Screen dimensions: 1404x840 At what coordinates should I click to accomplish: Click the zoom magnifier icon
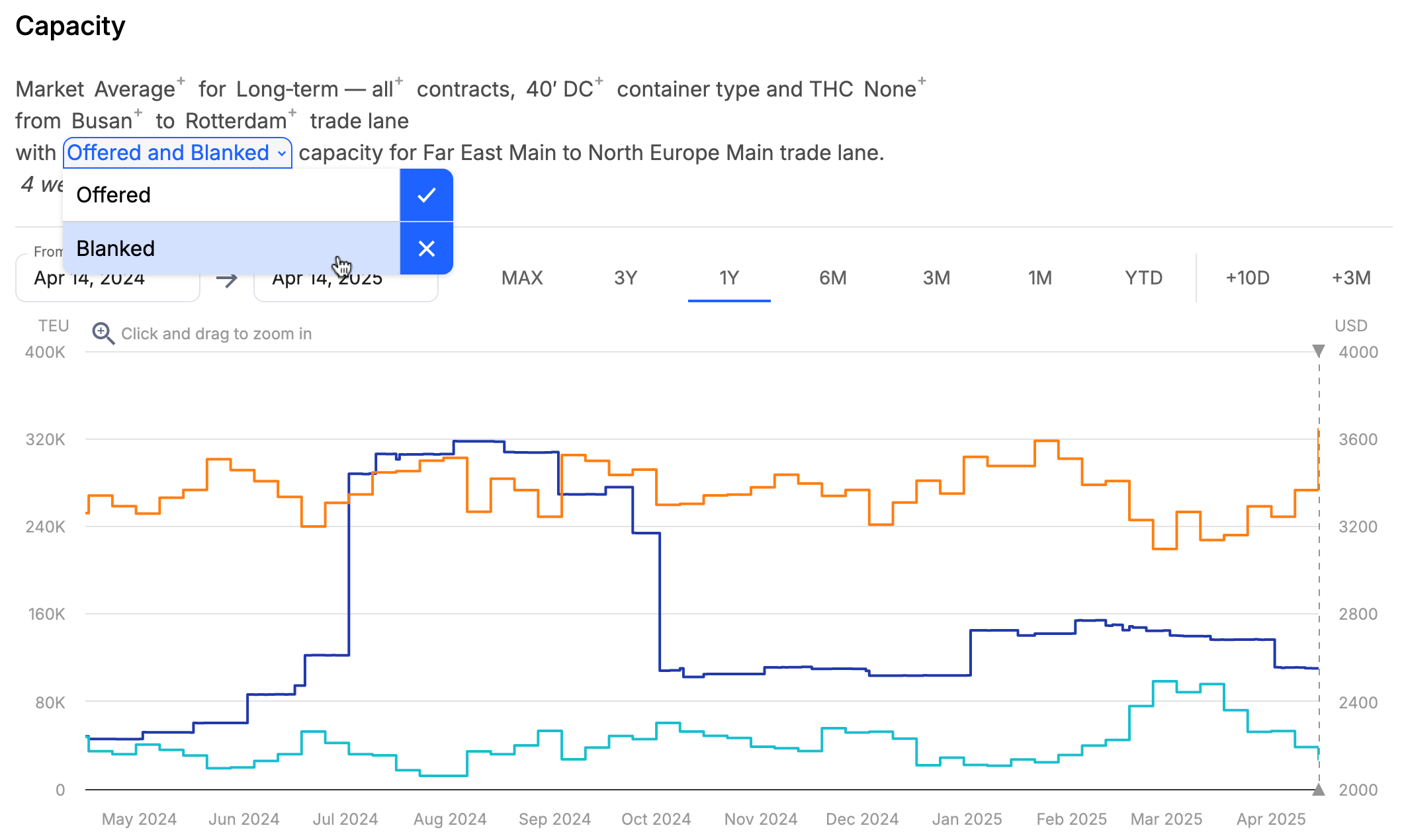tap(103, 333)
